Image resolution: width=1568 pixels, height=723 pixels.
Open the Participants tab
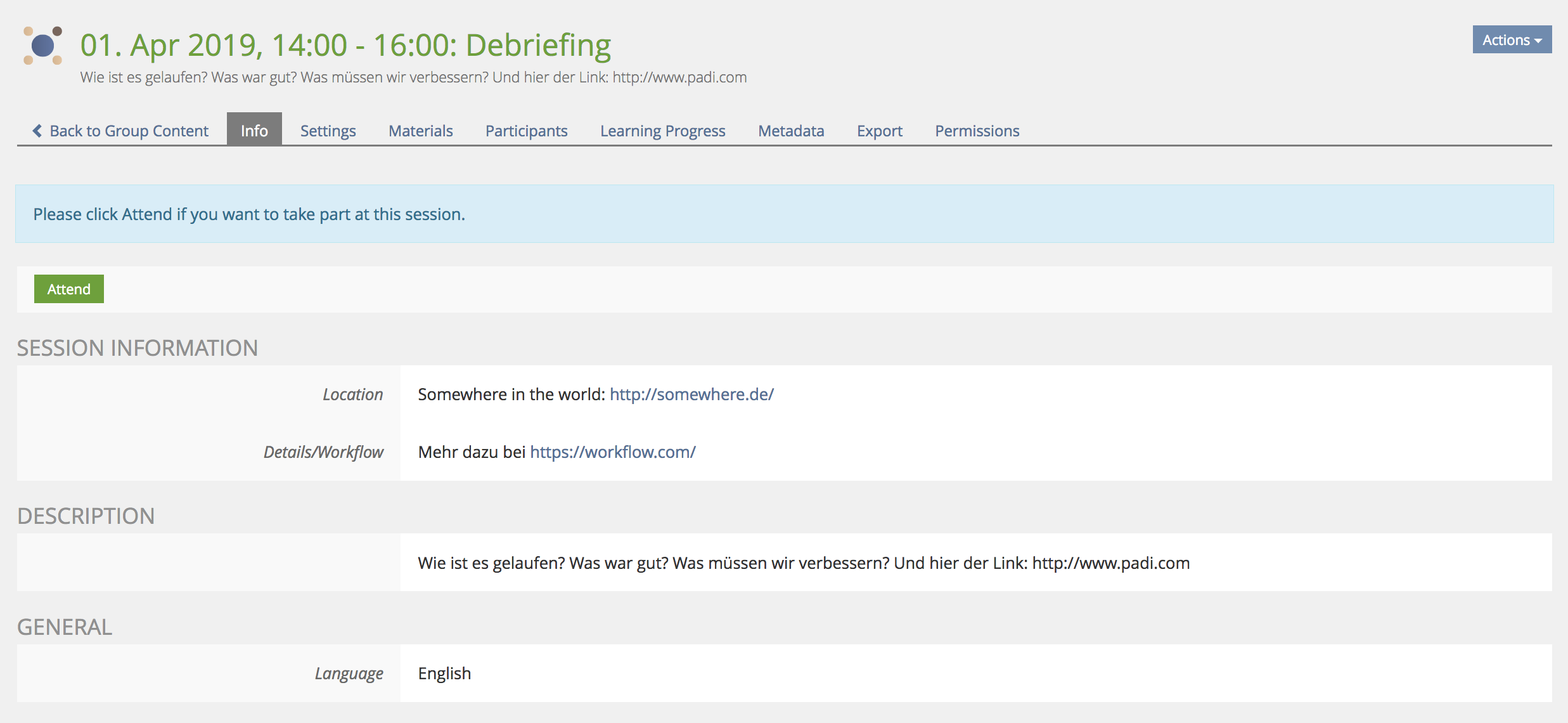(x=526, y=131)
